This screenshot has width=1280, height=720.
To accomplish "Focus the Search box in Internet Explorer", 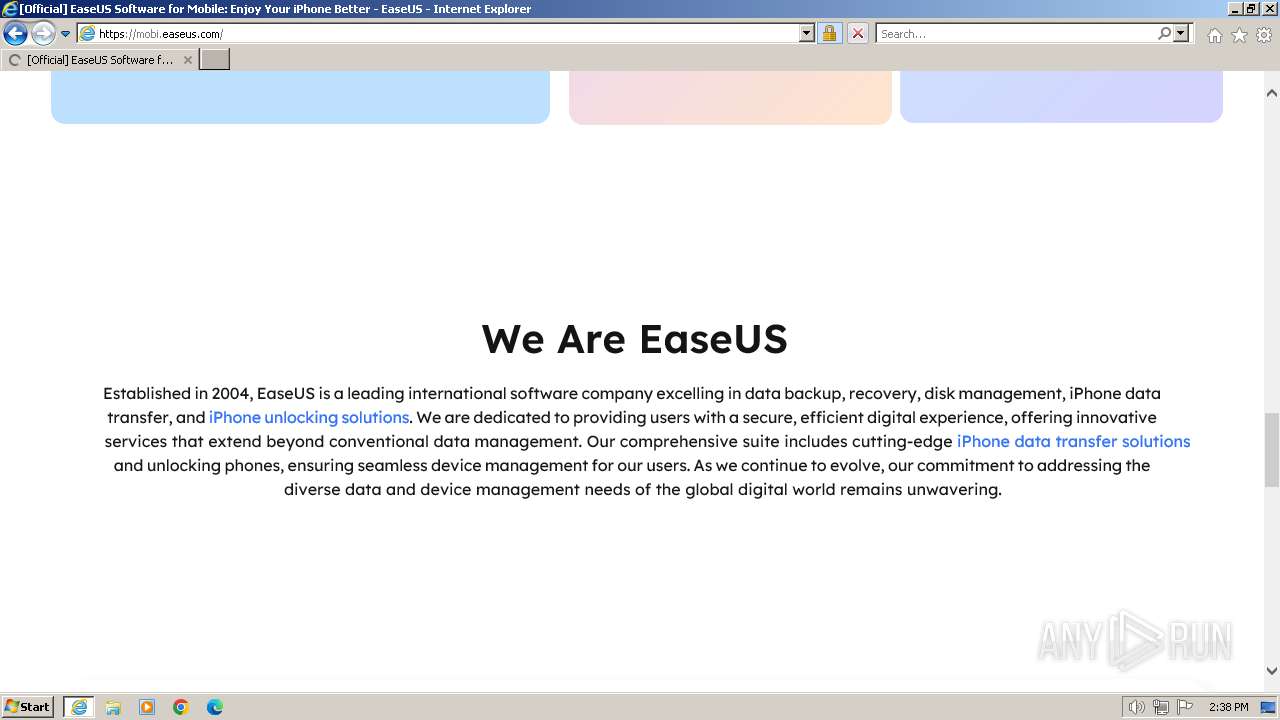I will [x=1016, y=34].
